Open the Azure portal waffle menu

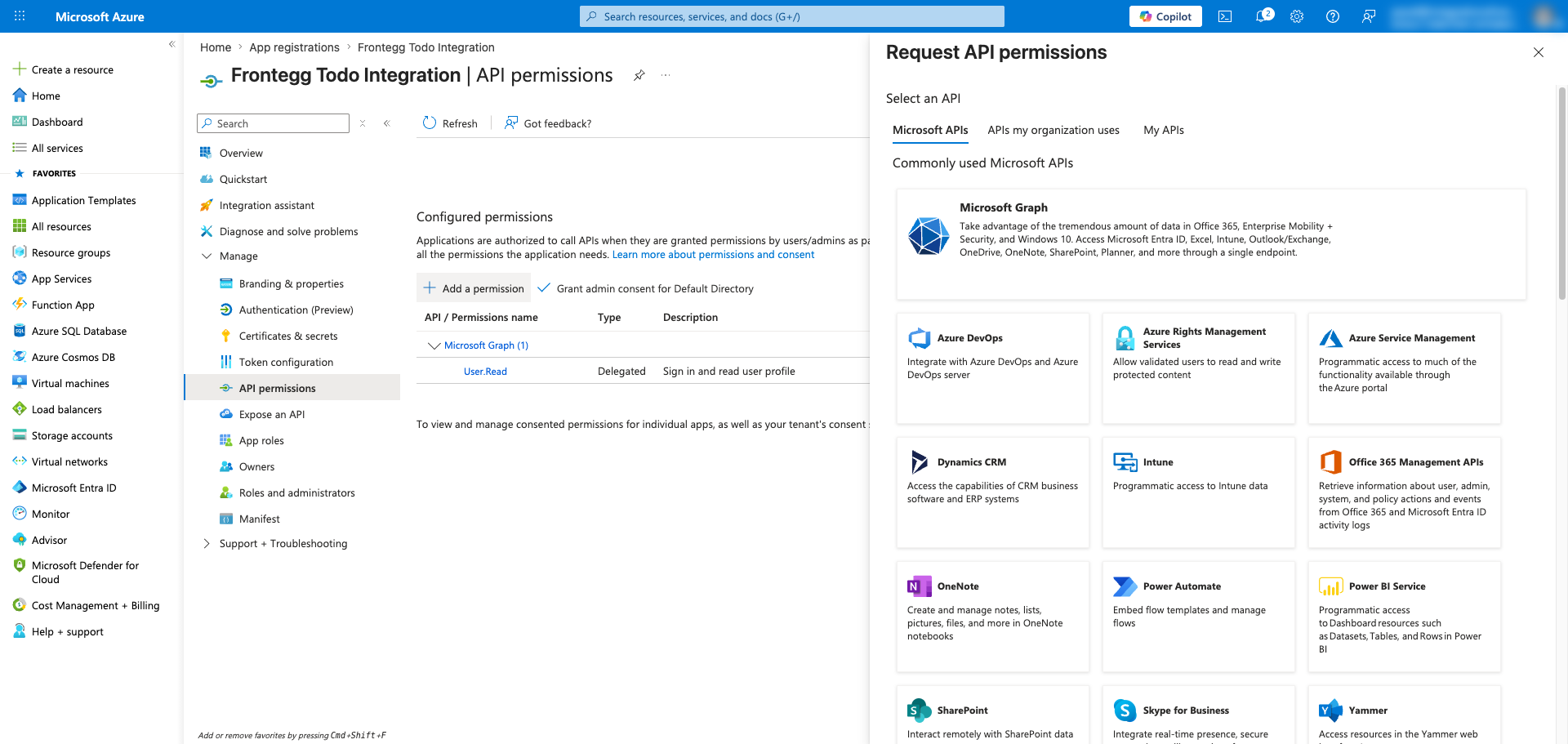coord(20,16)
